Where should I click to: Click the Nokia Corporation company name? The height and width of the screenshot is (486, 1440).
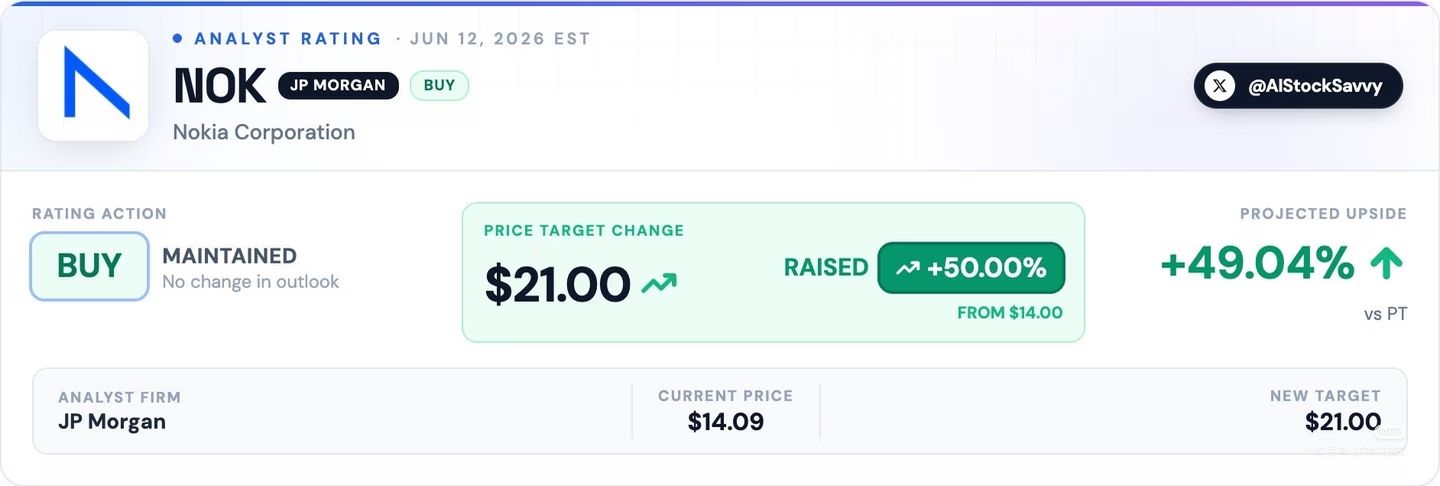click(264, 132)
